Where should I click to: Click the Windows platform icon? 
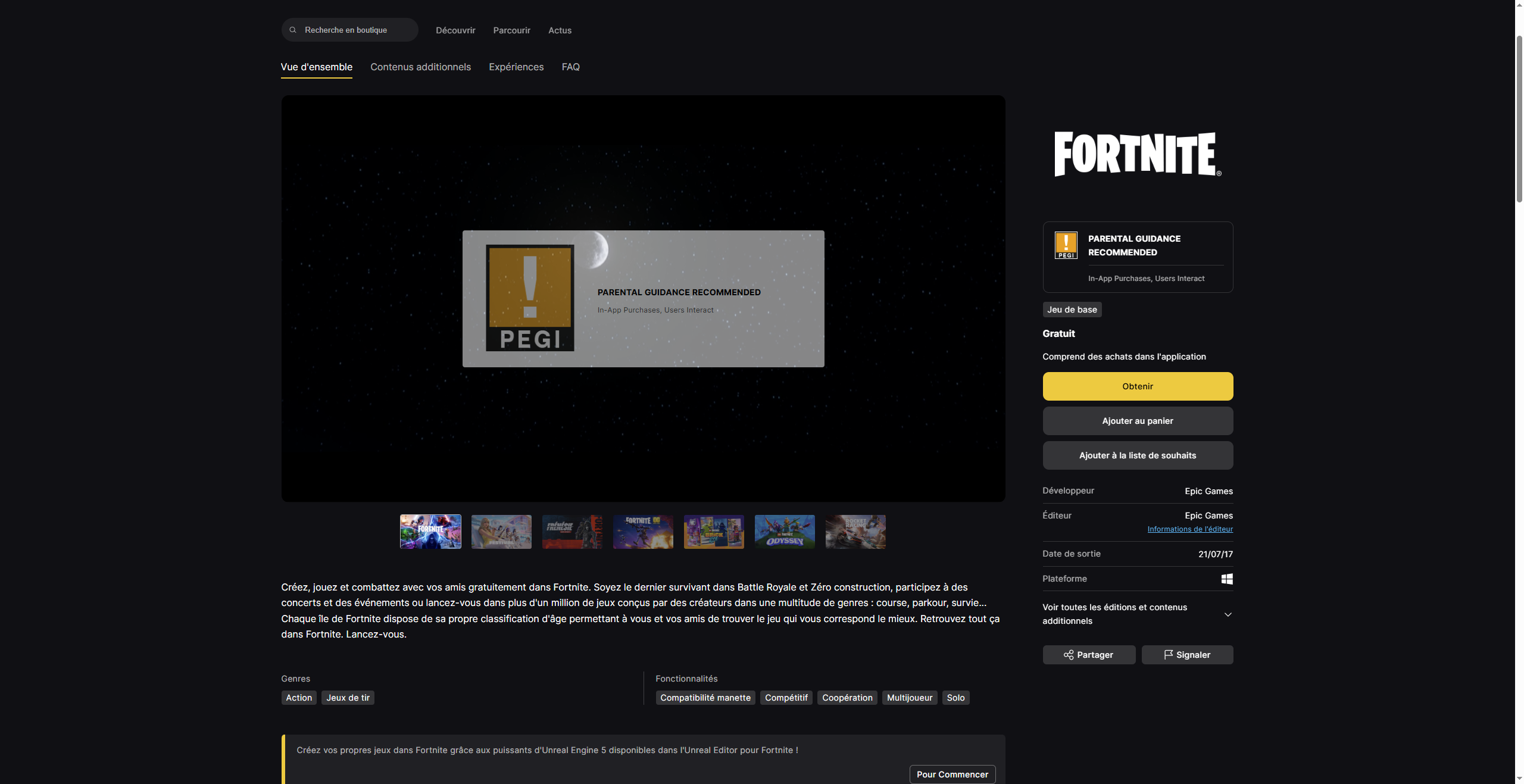tap(1226, 579)
